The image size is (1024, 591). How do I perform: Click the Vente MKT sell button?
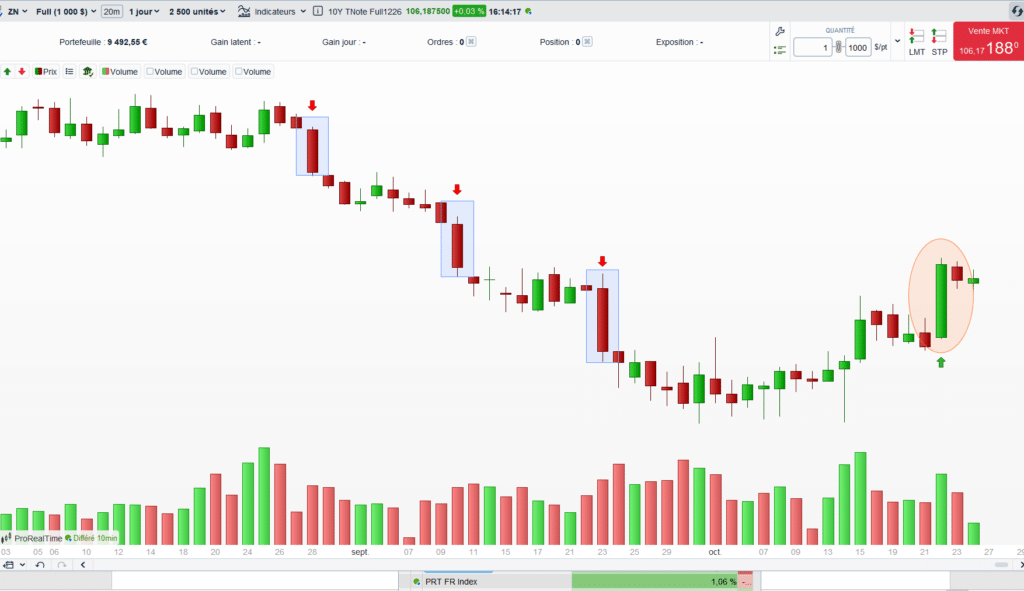tap(988, 41)
